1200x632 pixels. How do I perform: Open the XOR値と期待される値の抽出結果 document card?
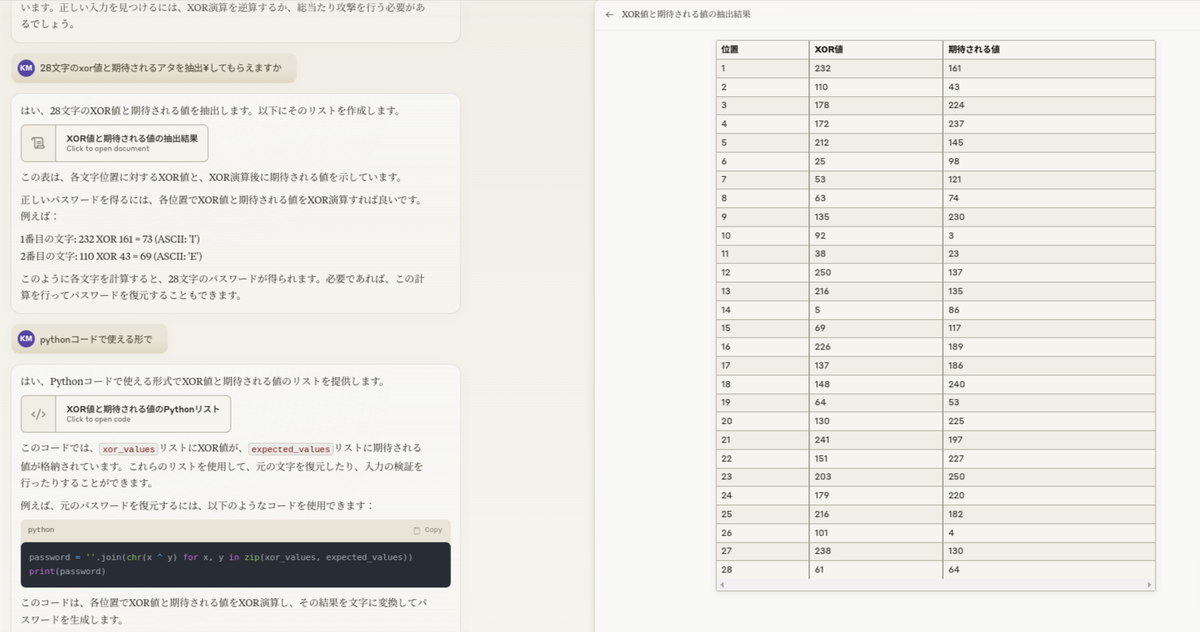[x=115, y=143]
